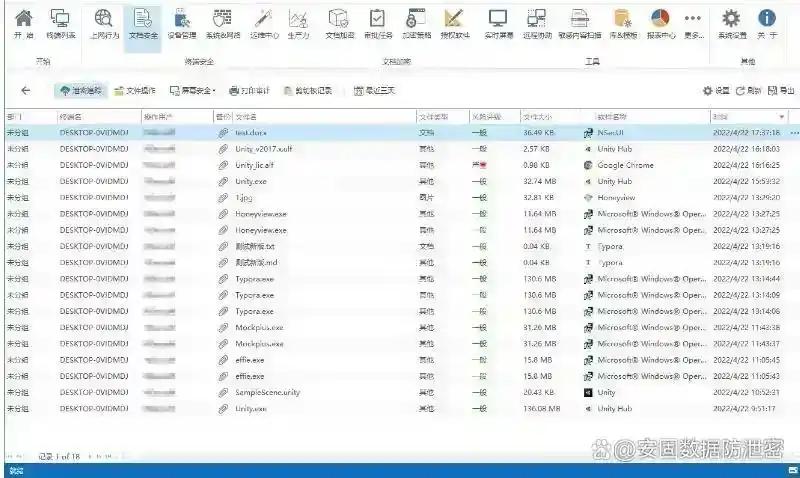Open the ellipsis menu on test.docx row
800x478 pixels.
(x=794, y=133)
